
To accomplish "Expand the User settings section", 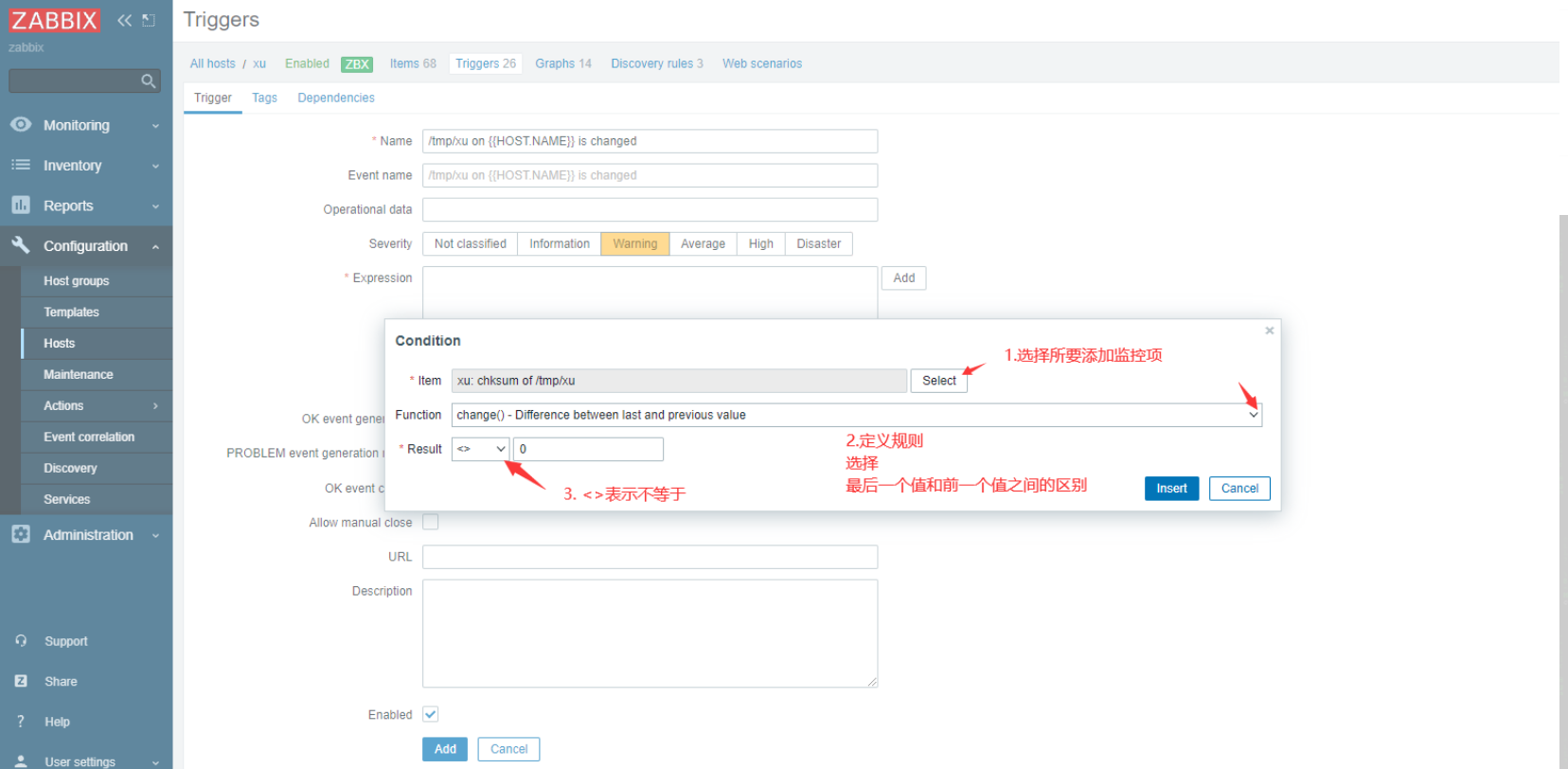I will 155,763.
